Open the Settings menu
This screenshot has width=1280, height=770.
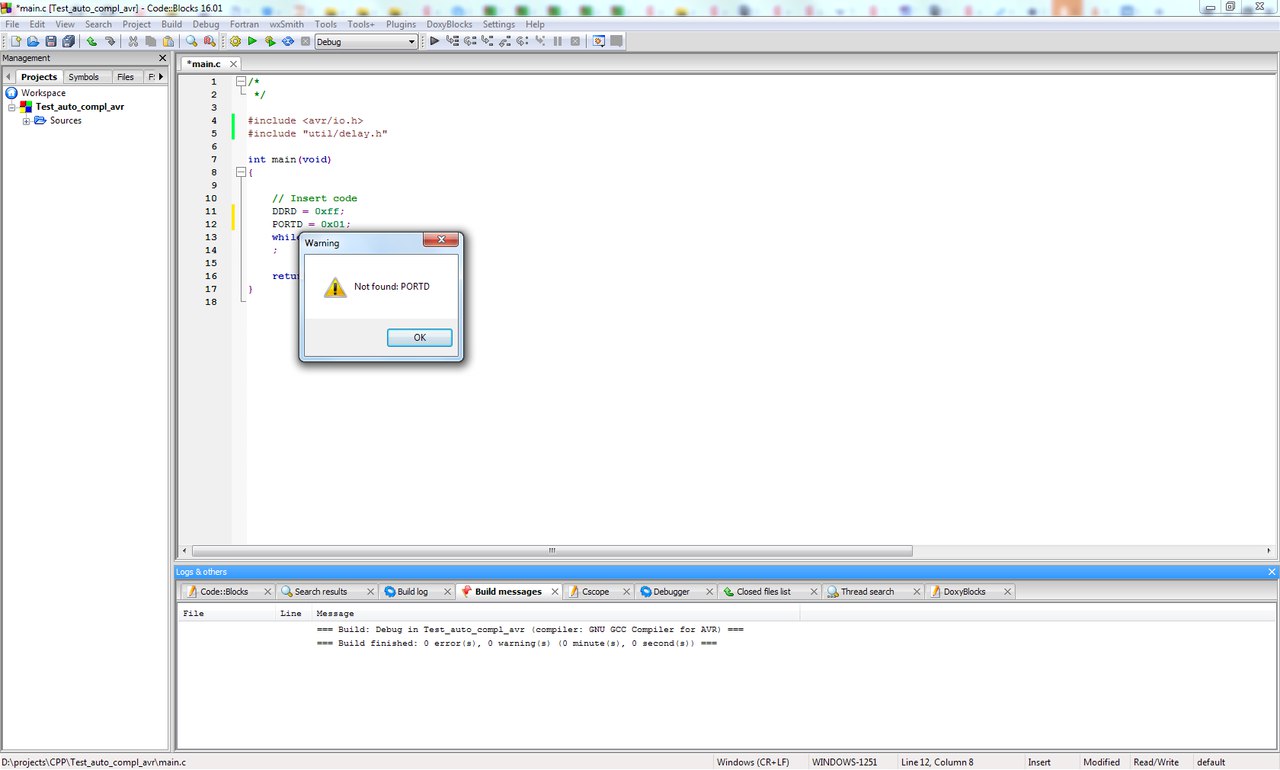[x=499, y=24]
